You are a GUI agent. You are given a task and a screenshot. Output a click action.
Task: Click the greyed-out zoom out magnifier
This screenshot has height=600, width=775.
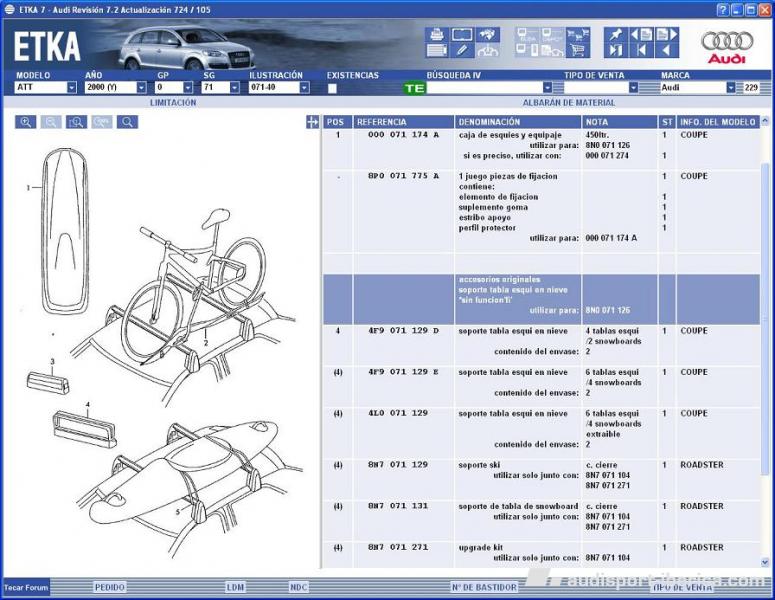click(x=51, y=122)
